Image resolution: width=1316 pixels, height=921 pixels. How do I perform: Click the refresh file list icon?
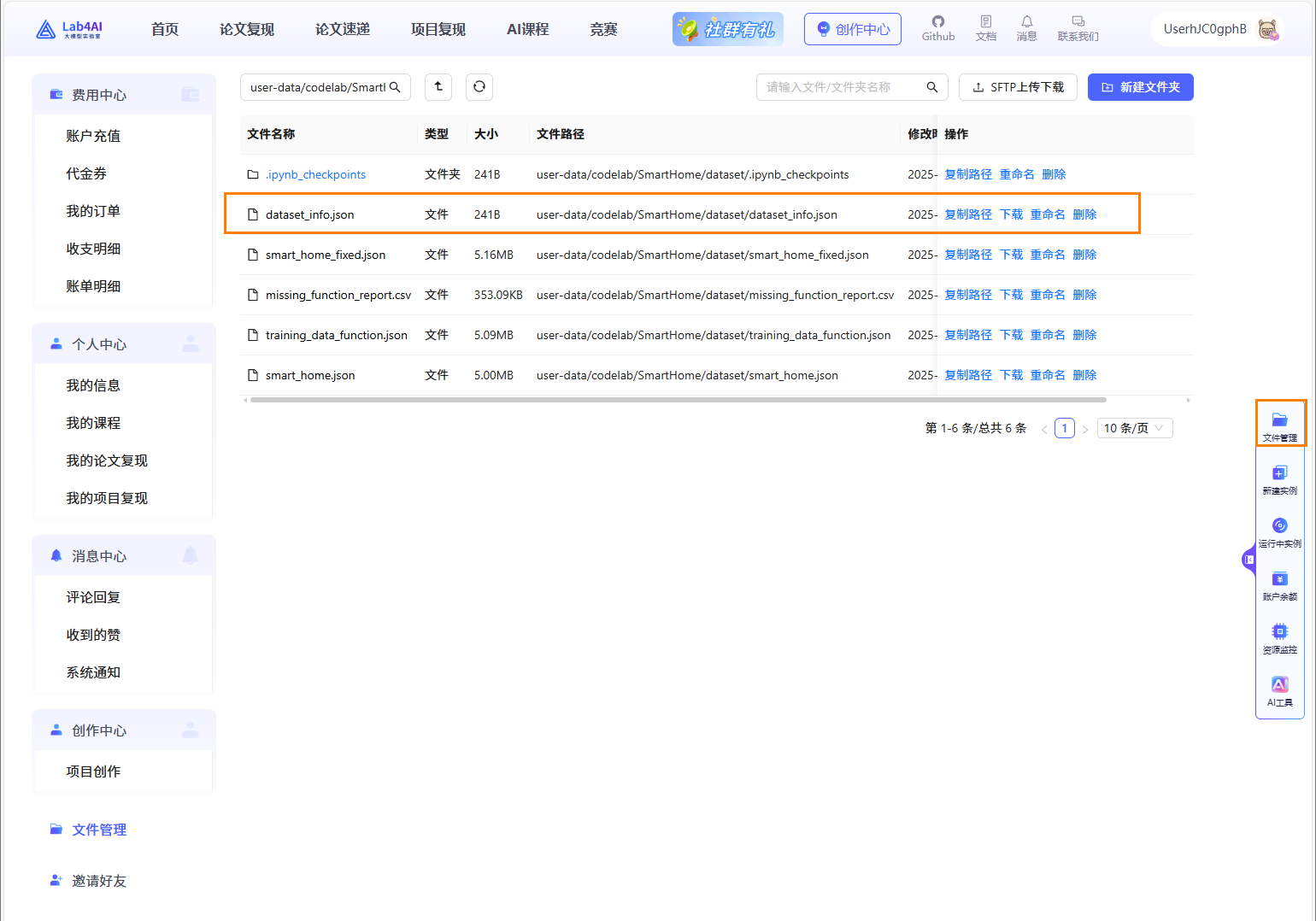[x=479, y=87]
